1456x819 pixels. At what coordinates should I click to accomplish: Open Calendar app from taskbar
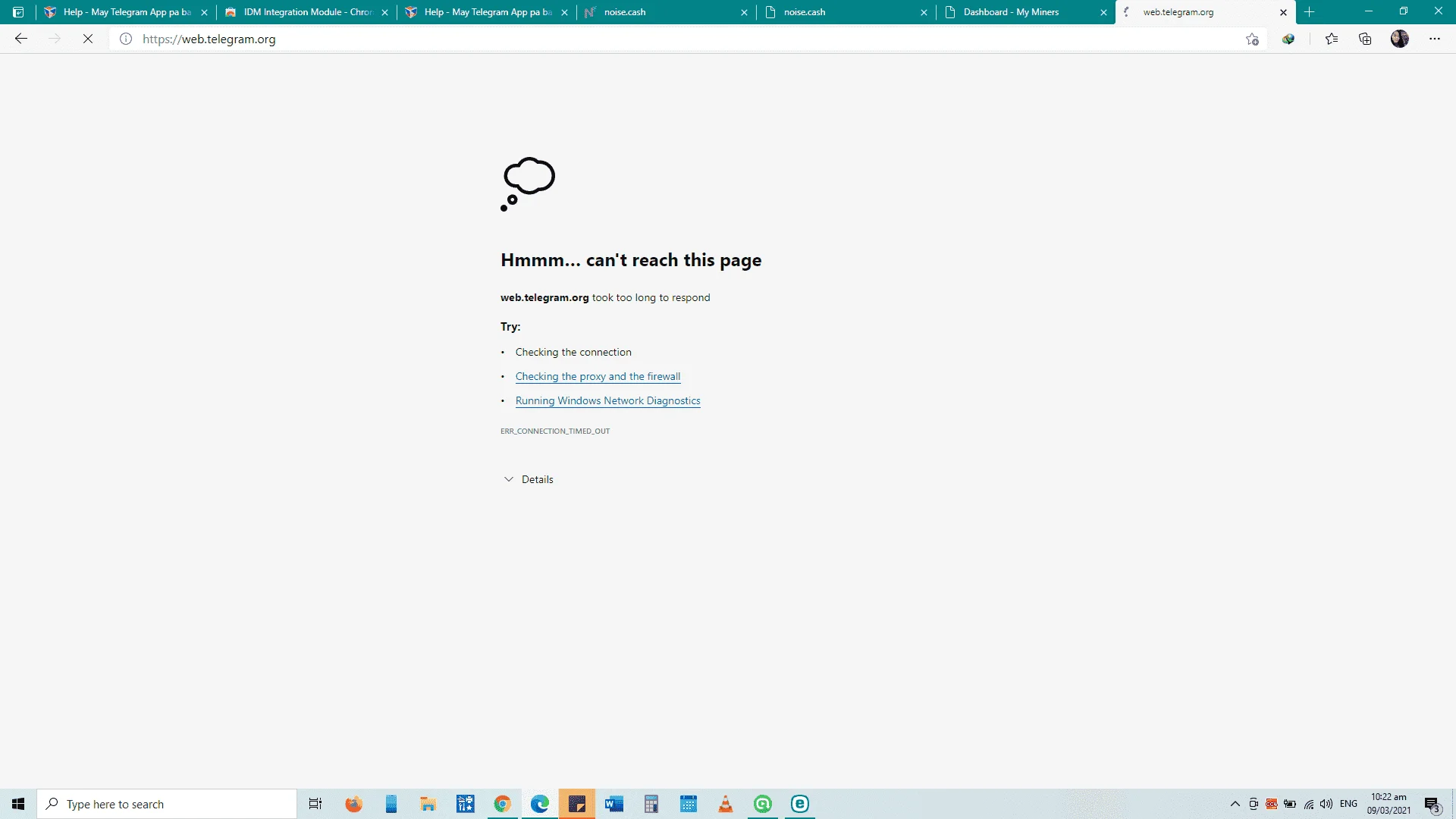(689, 804)
